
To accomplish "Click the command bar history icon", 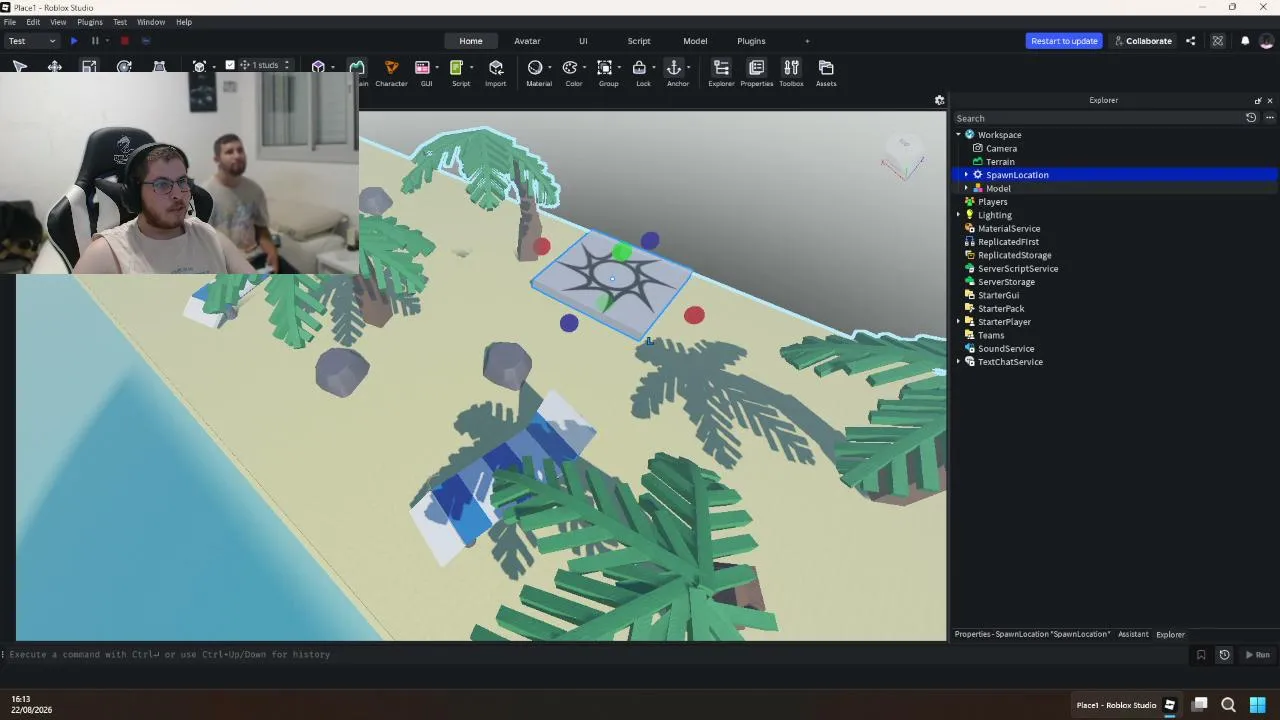I will tap(1224, 655).
